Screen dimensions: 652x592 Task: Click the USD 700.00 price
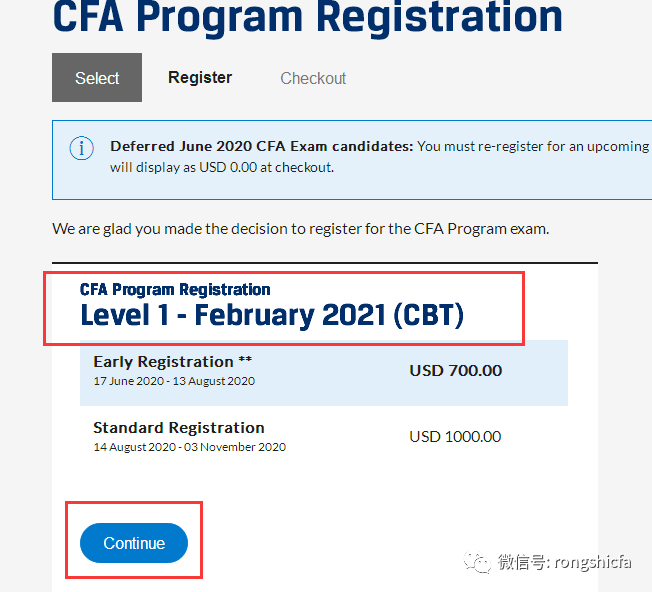455,371
